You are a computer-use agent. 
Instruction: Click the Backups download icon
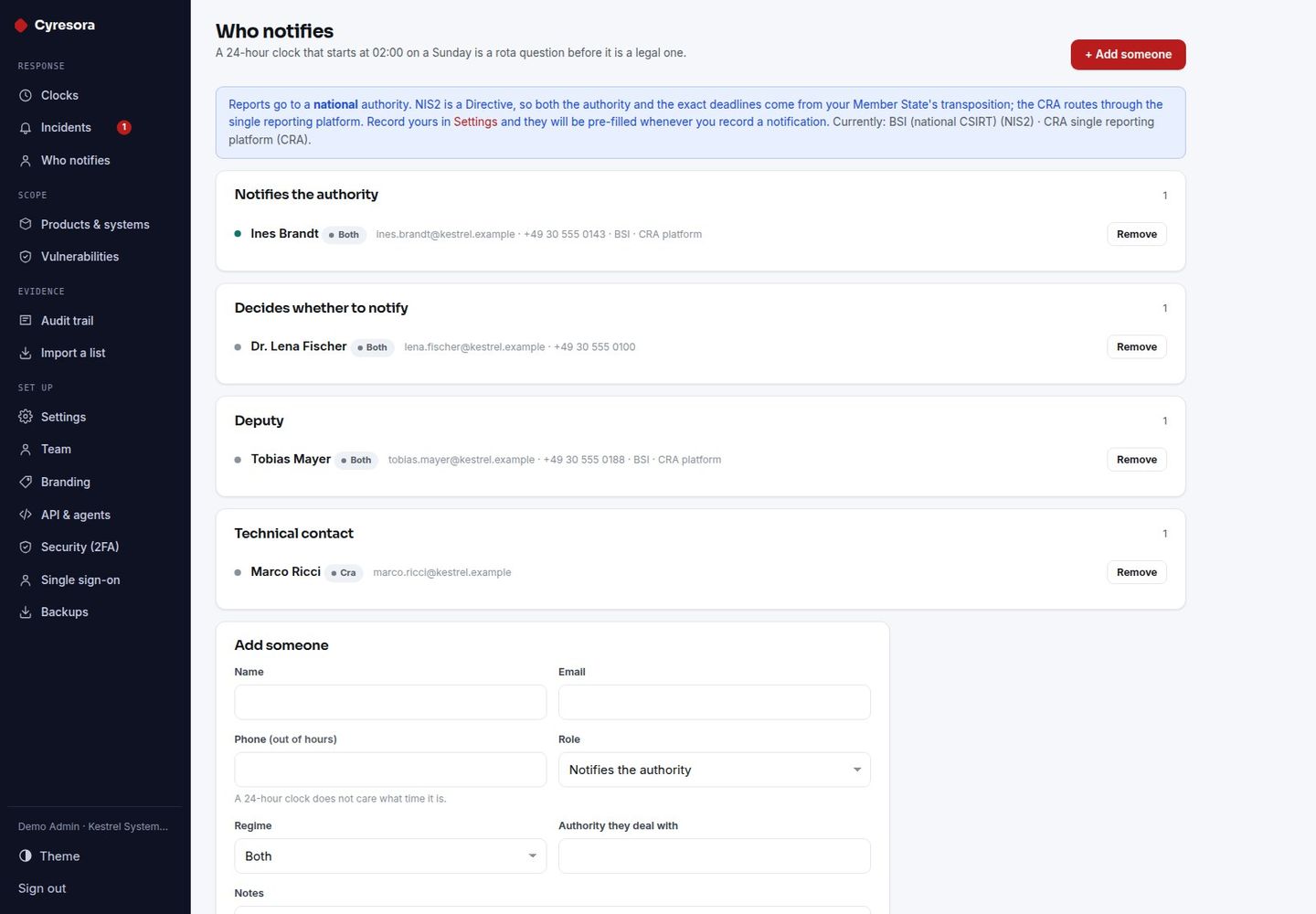26,612
